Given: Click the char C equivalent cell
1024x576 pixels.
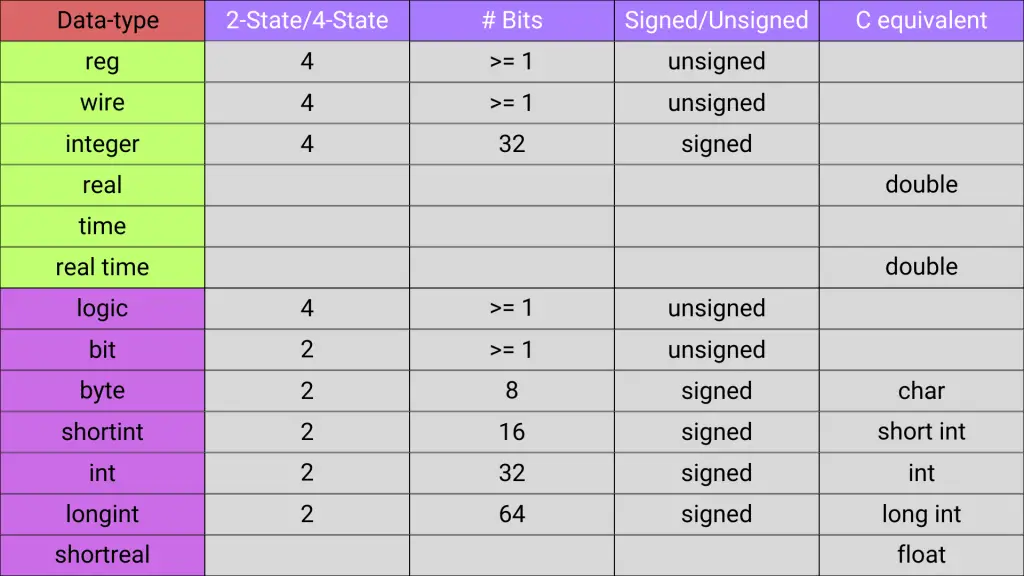Looking at the screenshot, I should (x=921, y=391).
